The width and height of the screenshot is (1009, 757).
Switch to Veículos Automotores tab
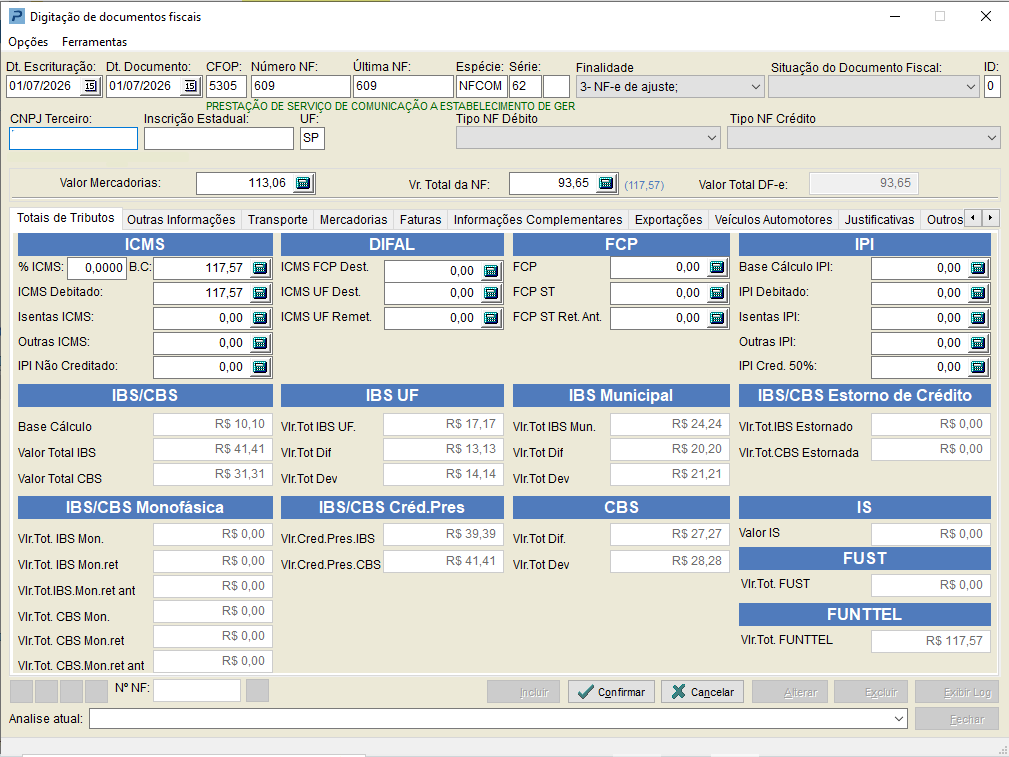(x=773, y=220)
